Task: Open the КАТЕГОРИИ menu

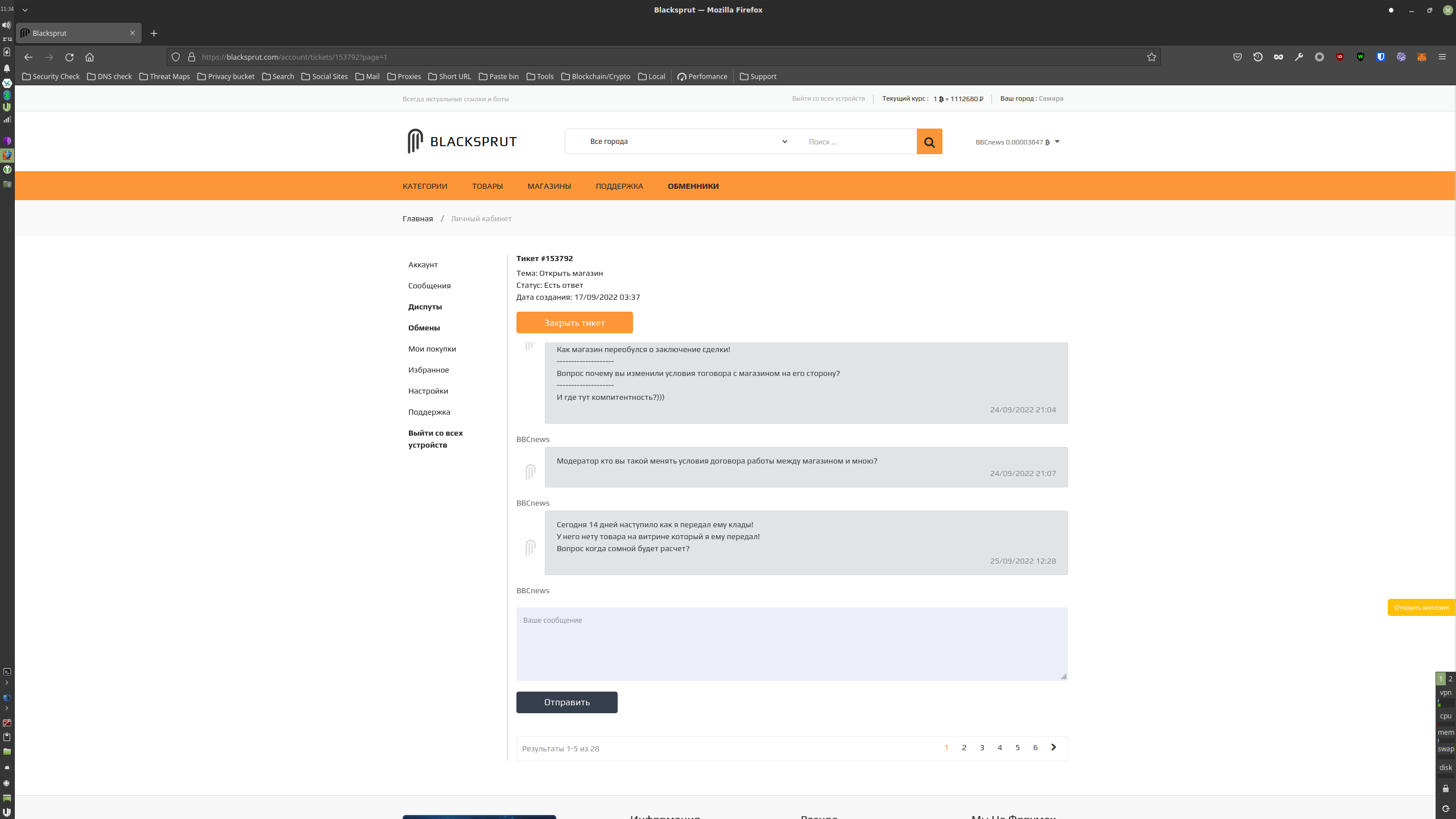Action: point(425,186)
